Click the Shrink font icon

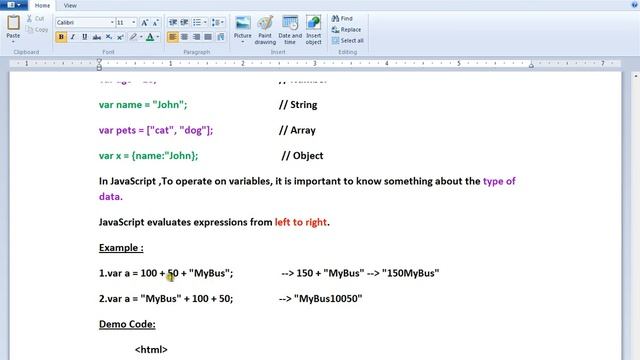156,22
